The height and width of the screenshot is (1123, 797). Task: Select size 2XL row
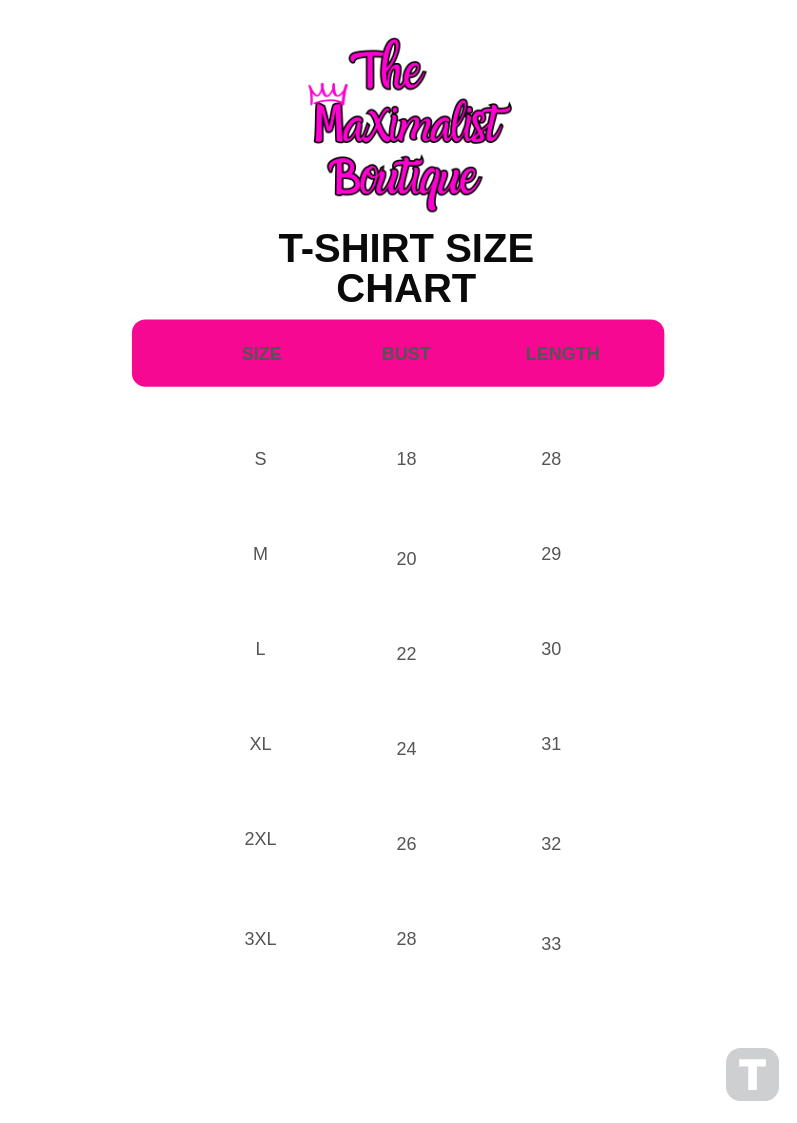[260, 839]
